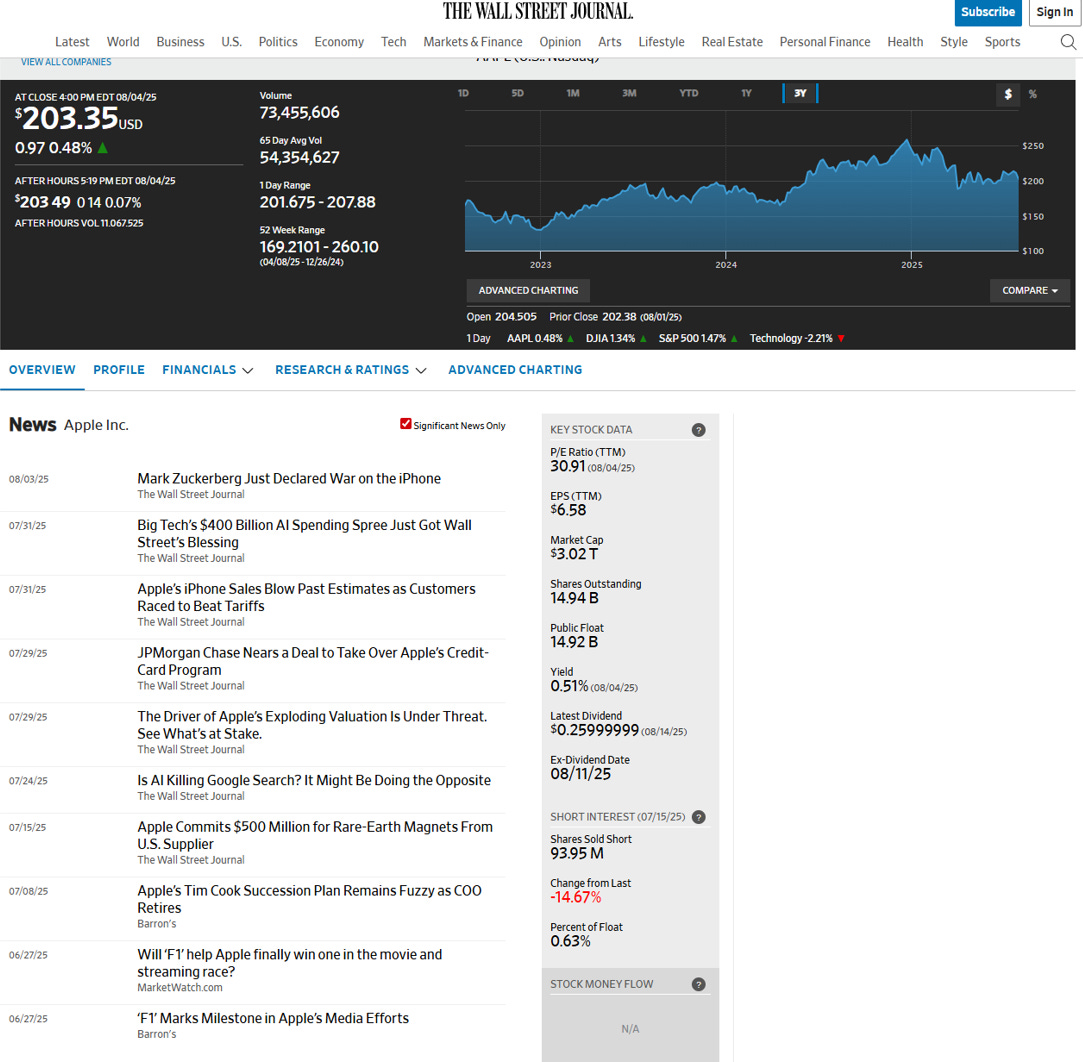Open Is AI Killing Google Search article

click(x=314, y=780)
